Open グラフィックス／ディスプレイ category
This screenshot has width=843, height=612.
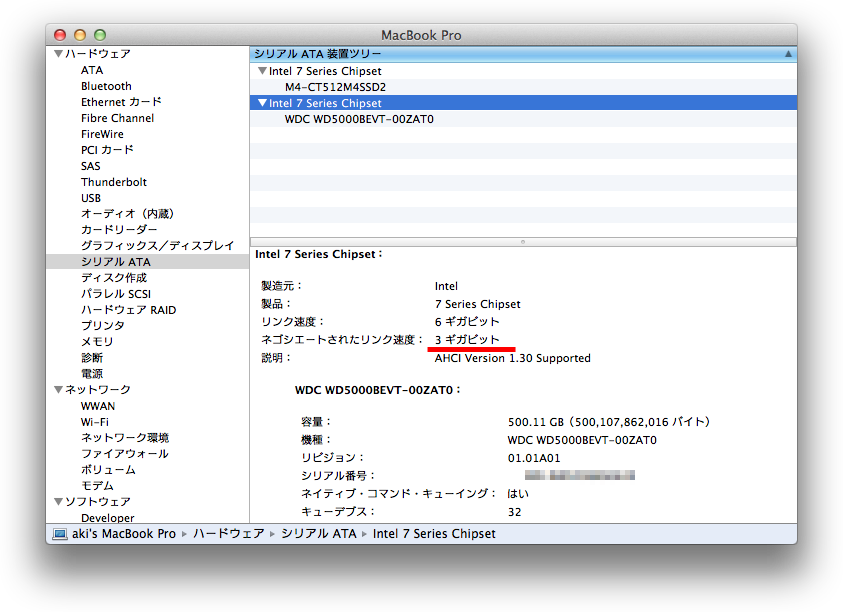(158, 246)
